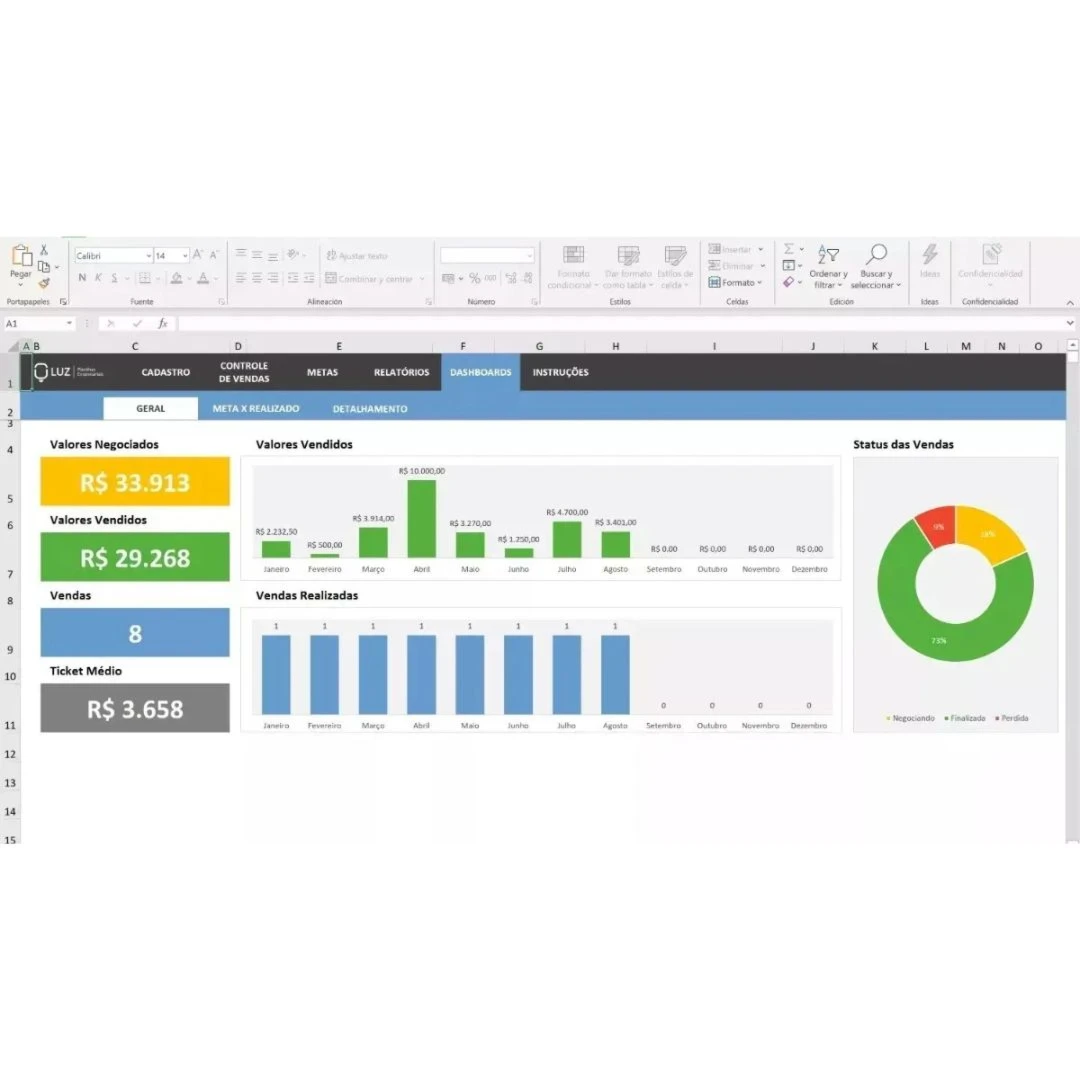Switch to the META X REALIZADO tab
Screen dimensions: 1080x1080
[x=255, y=409]
